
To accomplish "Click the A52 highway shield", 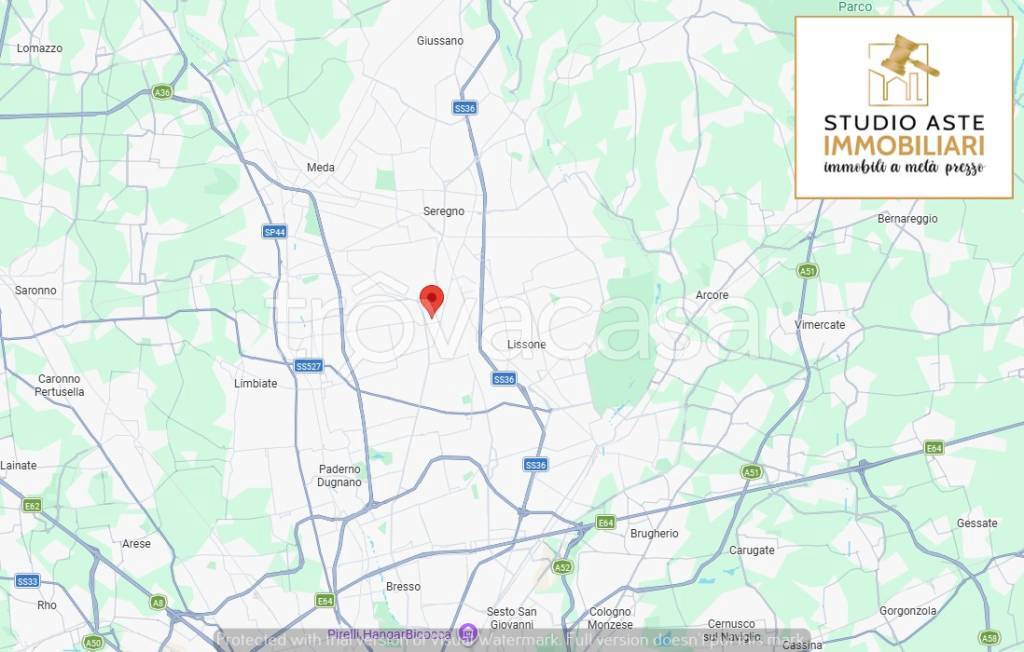I will click(x=562, y=567).
